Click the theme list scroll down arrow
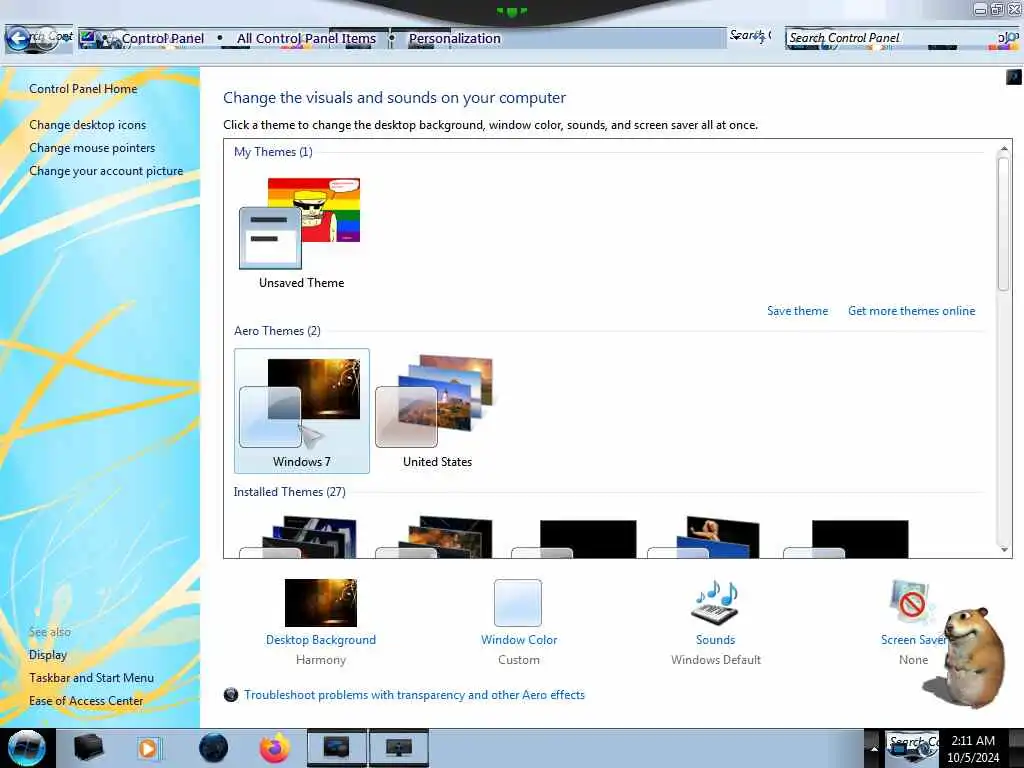Viewport: 1024px width, 768px height. click(1004, 550)
